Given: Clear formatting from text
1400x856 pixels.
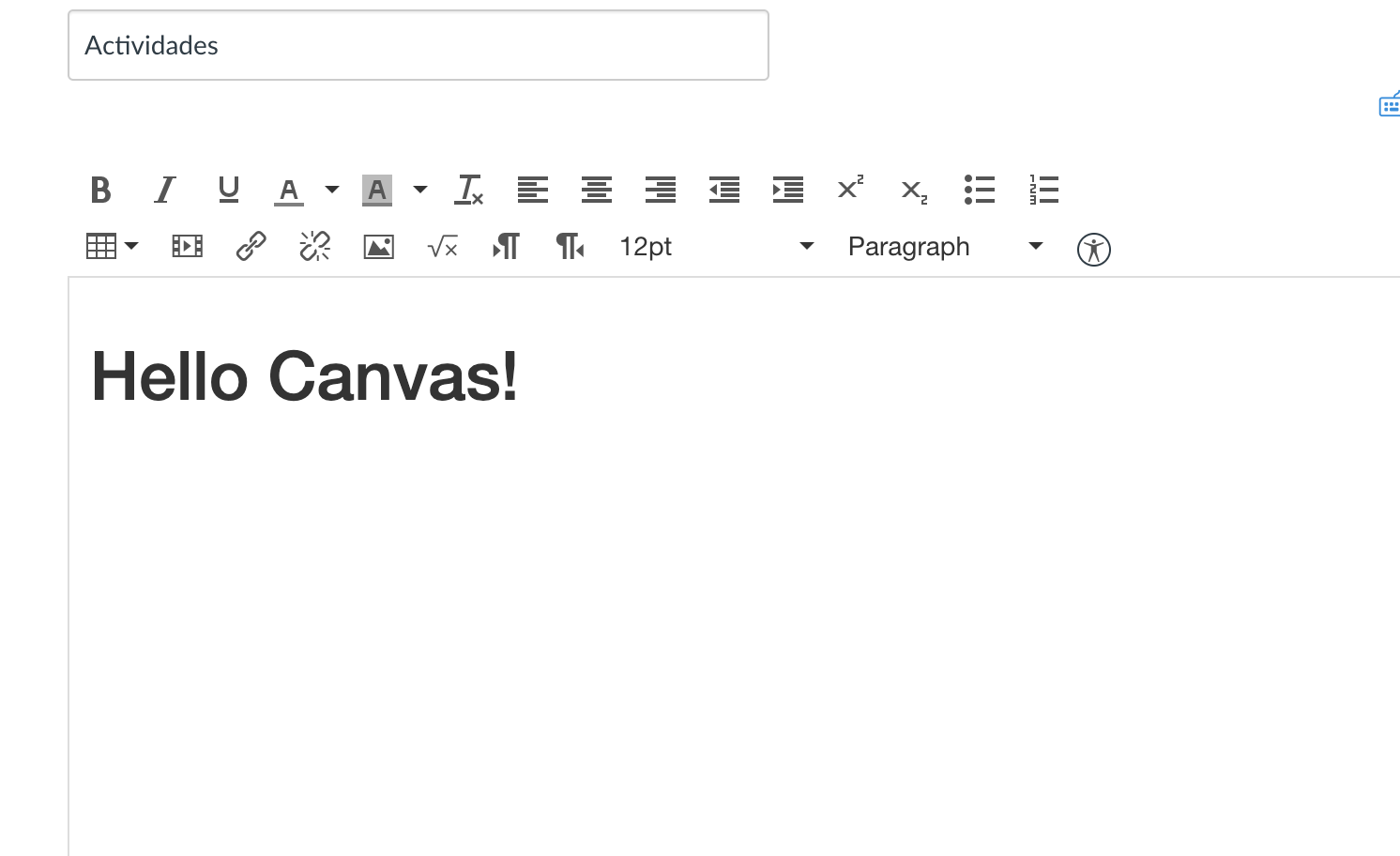Looking at the screenshot, I should pyautogui.click(x=468, y=190).
